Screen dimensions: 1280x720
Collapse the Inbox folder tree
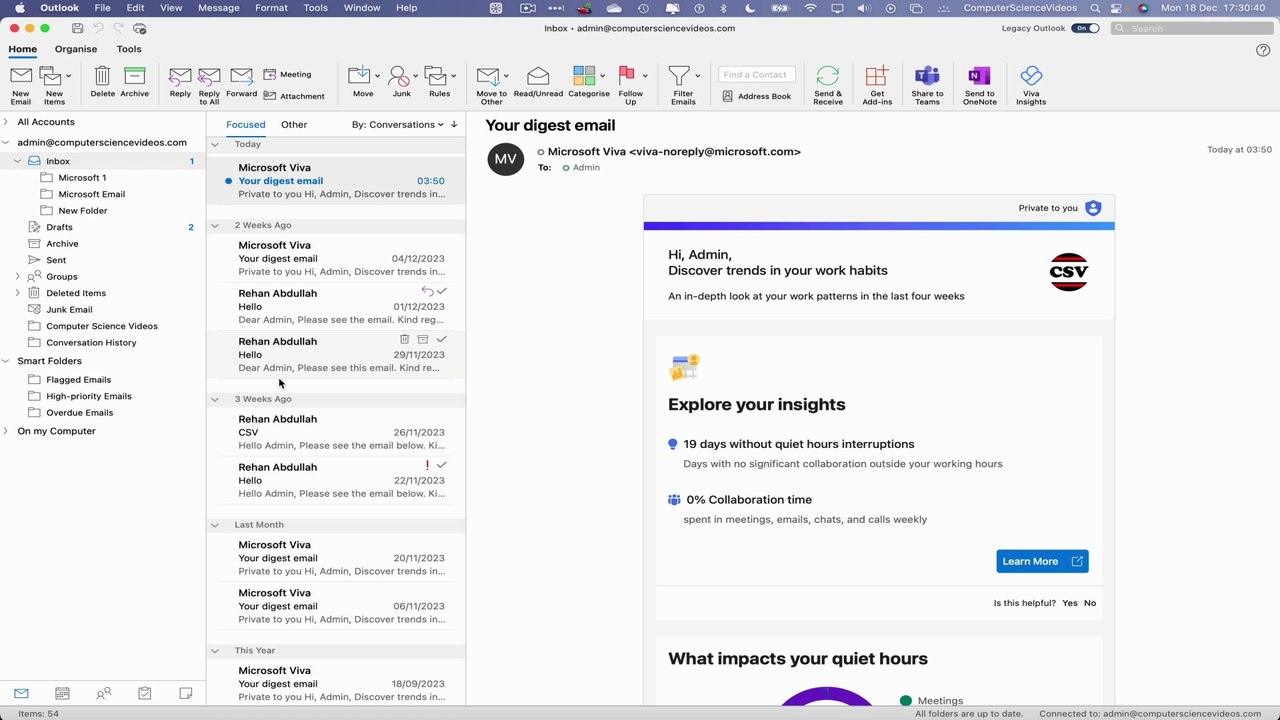17,161
